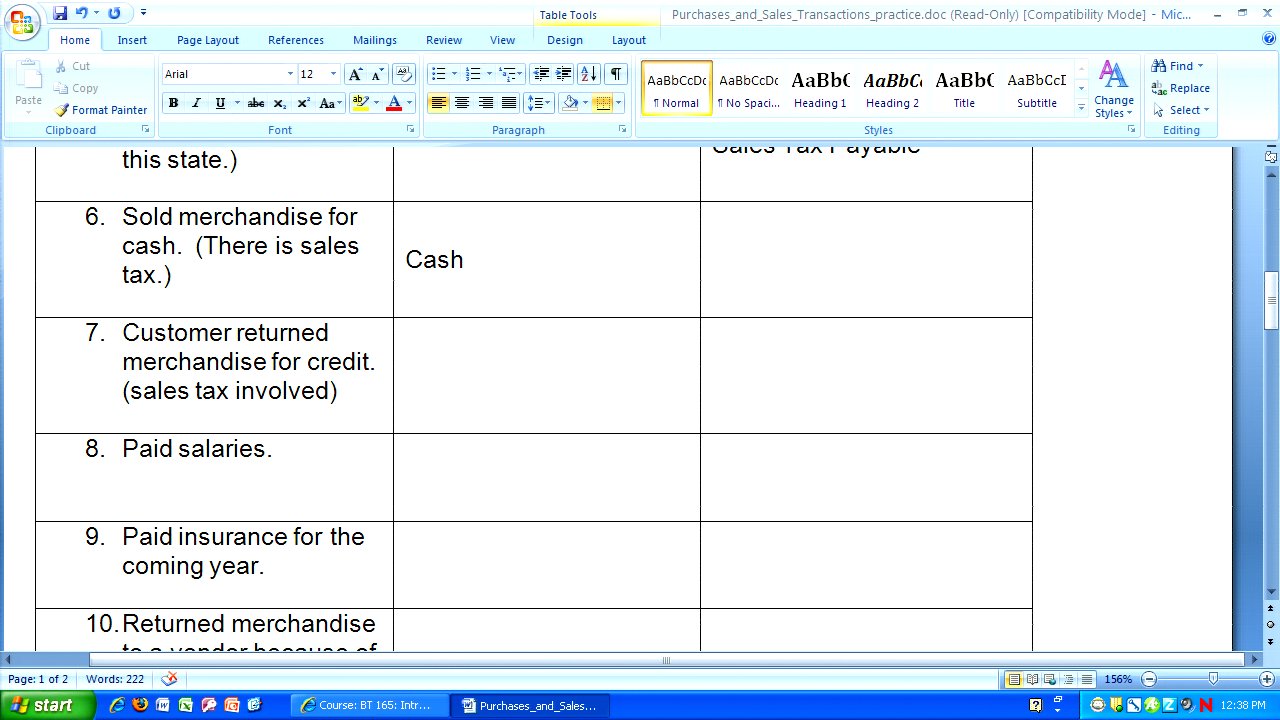Expand the font size dropdown

pos(333,74)
